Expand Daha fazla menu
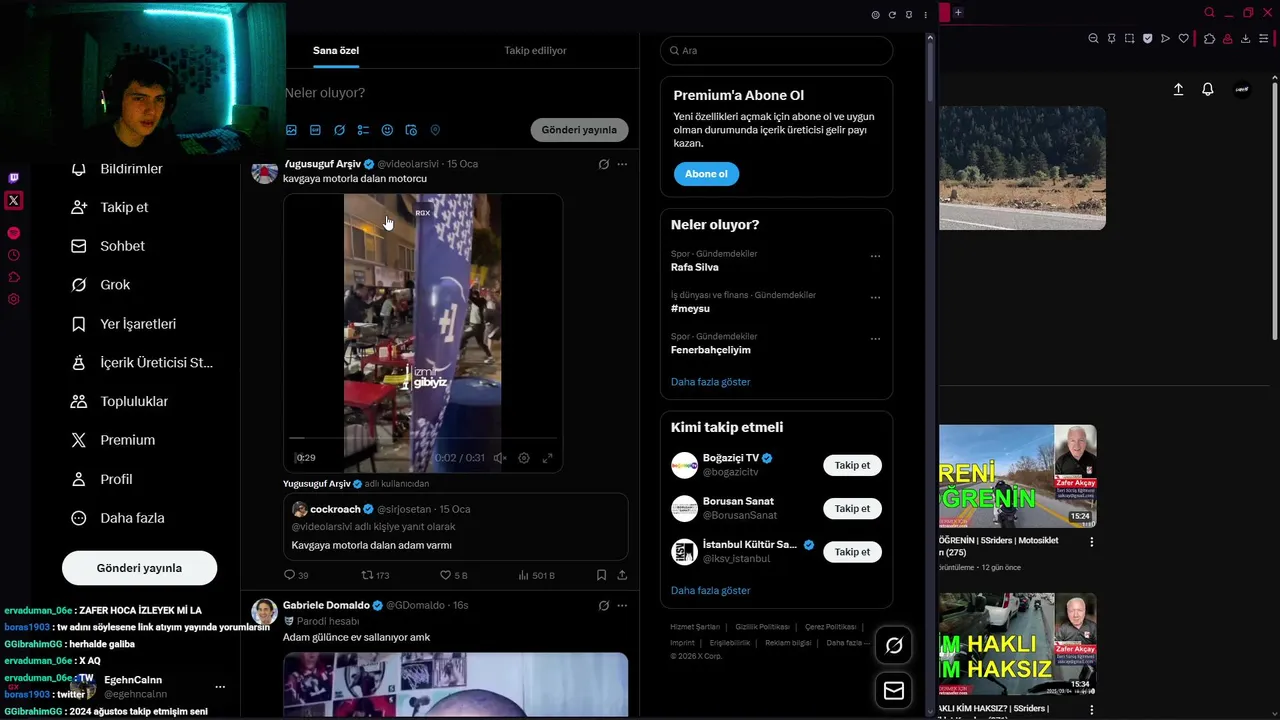The image size is (1280, 720). (118, 518)
